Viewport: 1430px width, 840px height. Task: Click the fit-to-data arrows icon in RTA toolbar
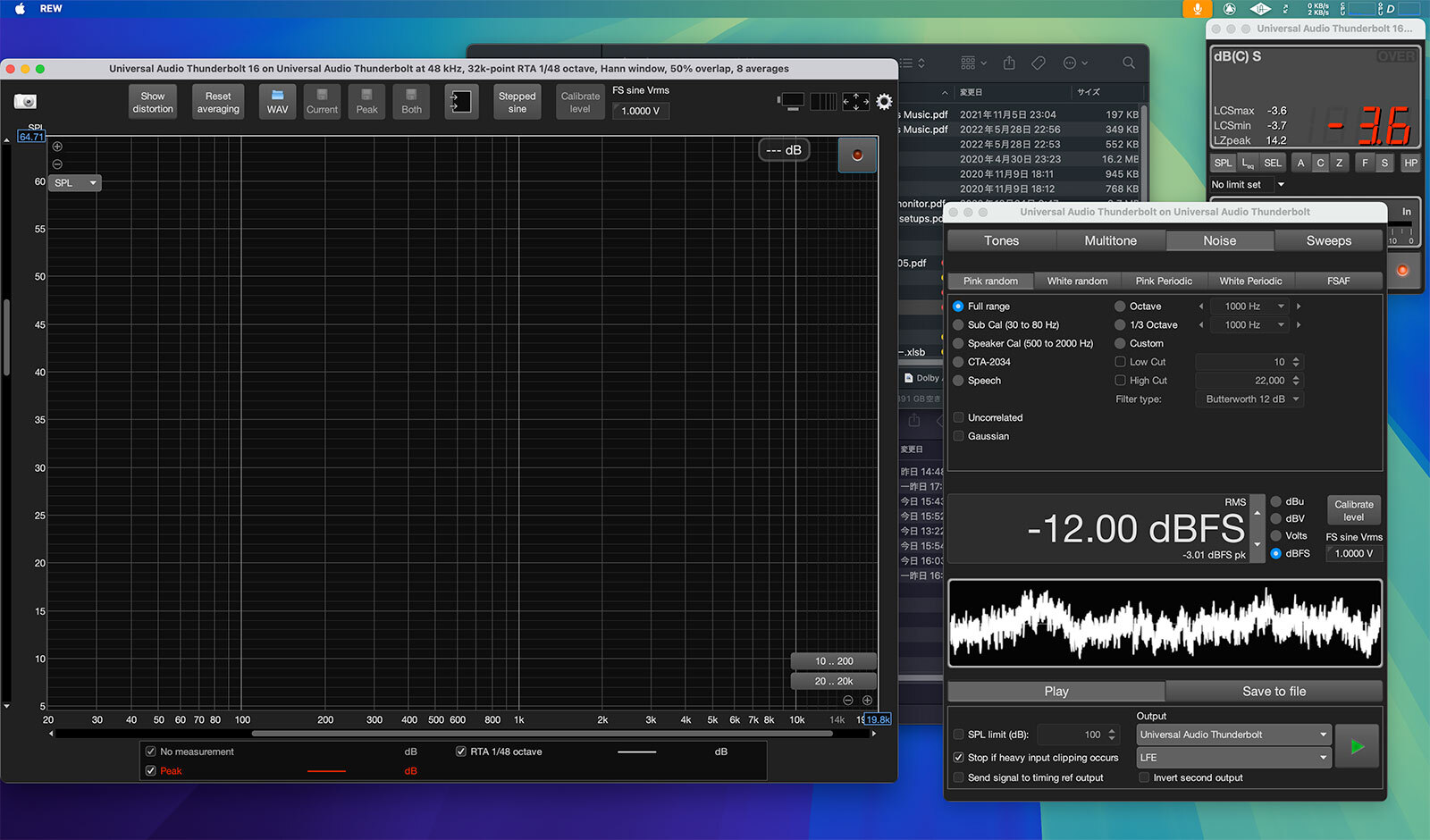(x=855, y=102)
